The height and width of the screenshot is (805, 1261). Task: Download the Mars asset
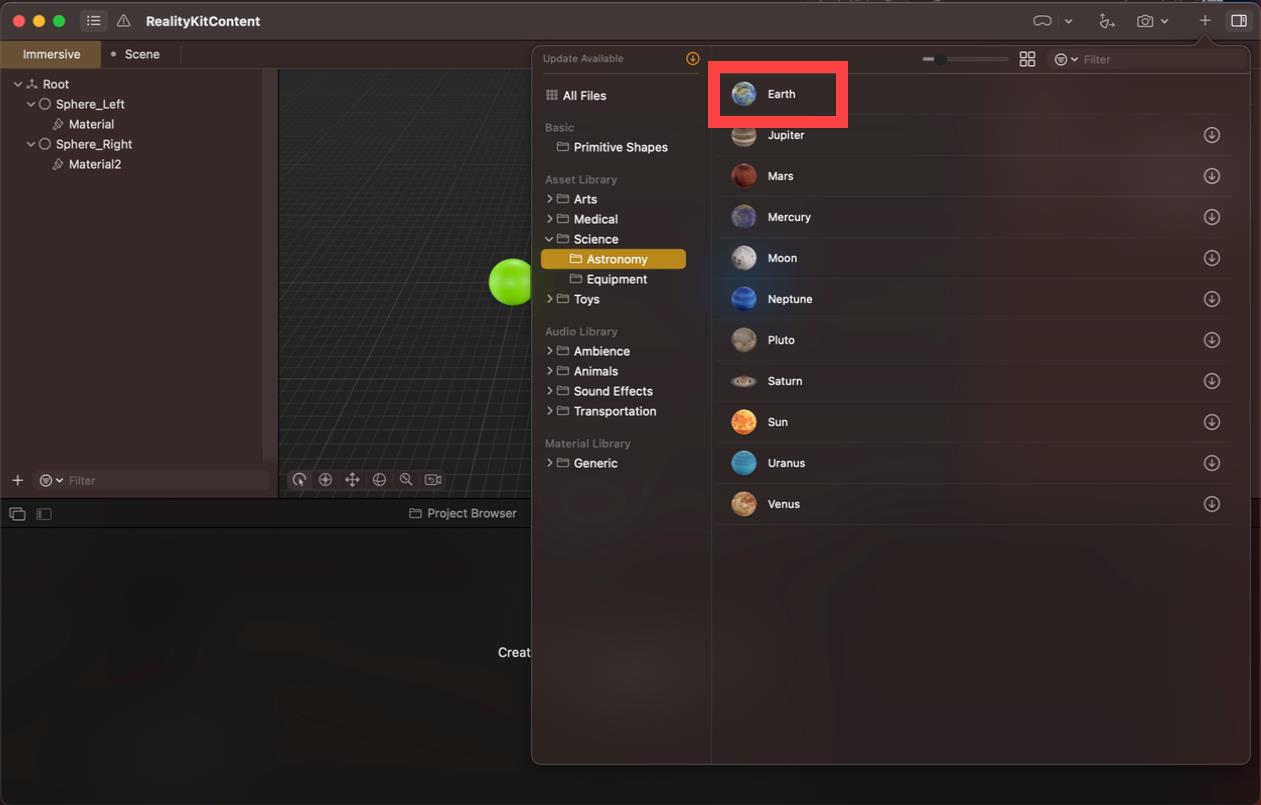(x=1212, y=176)
